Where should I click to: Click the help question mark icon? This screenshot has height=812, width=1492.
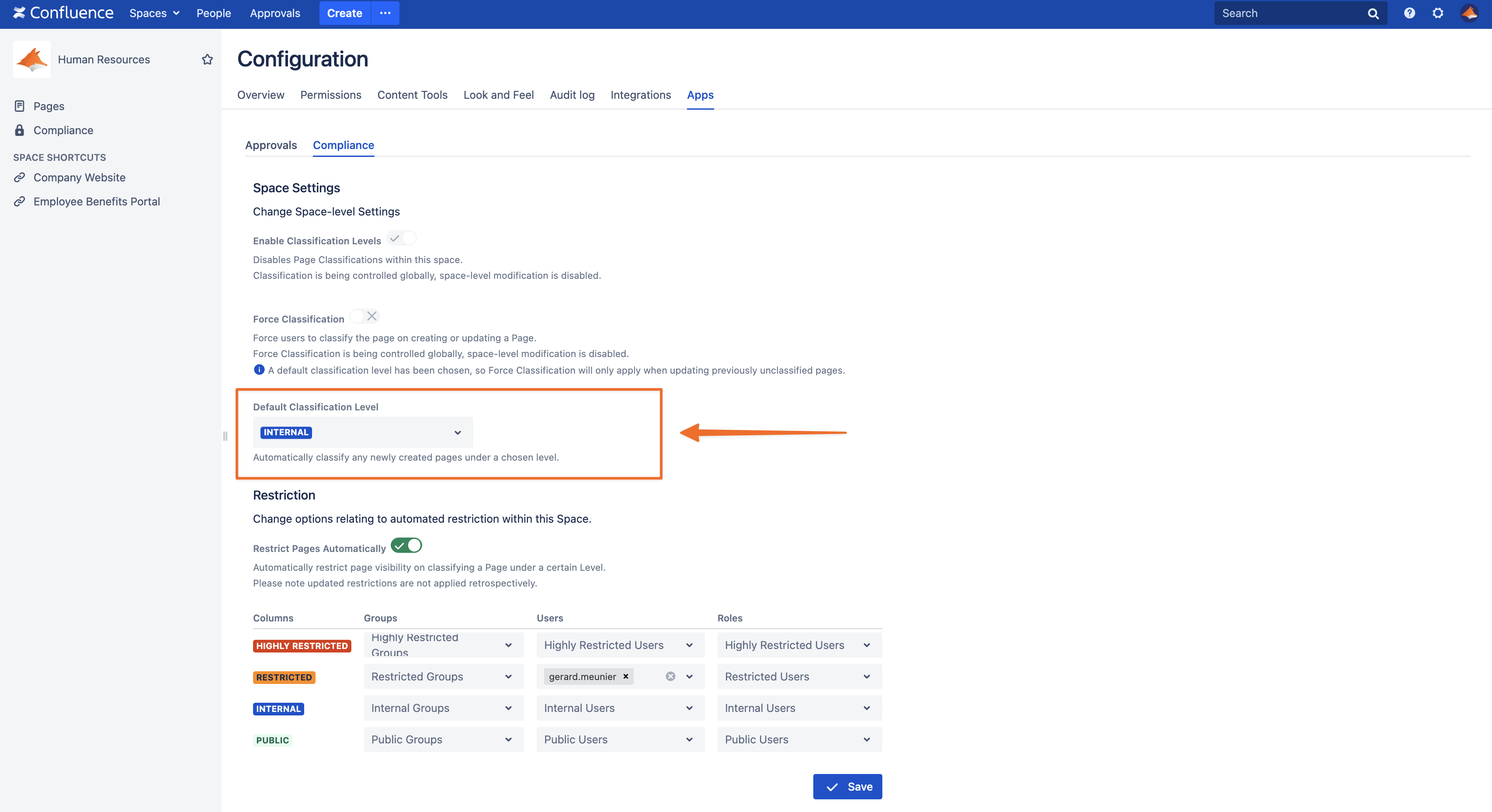coord(1409,13)
